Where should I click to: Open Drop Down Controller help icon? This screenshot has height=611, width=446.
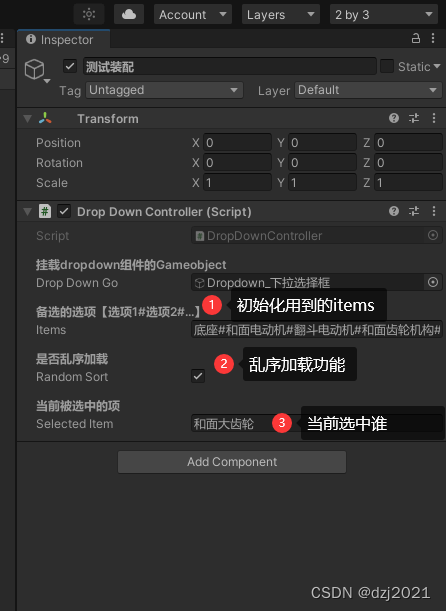click(394, 211)
